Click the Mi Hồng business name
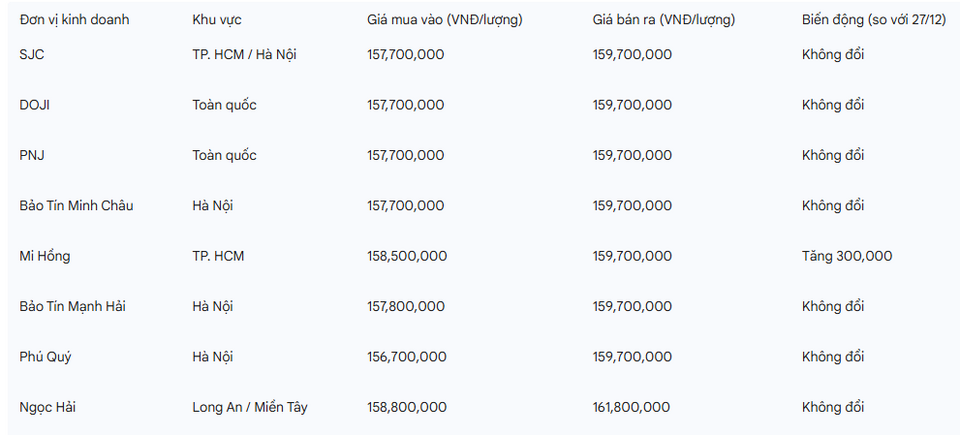Screen dimensions: 960x435 tap(45, 256)
